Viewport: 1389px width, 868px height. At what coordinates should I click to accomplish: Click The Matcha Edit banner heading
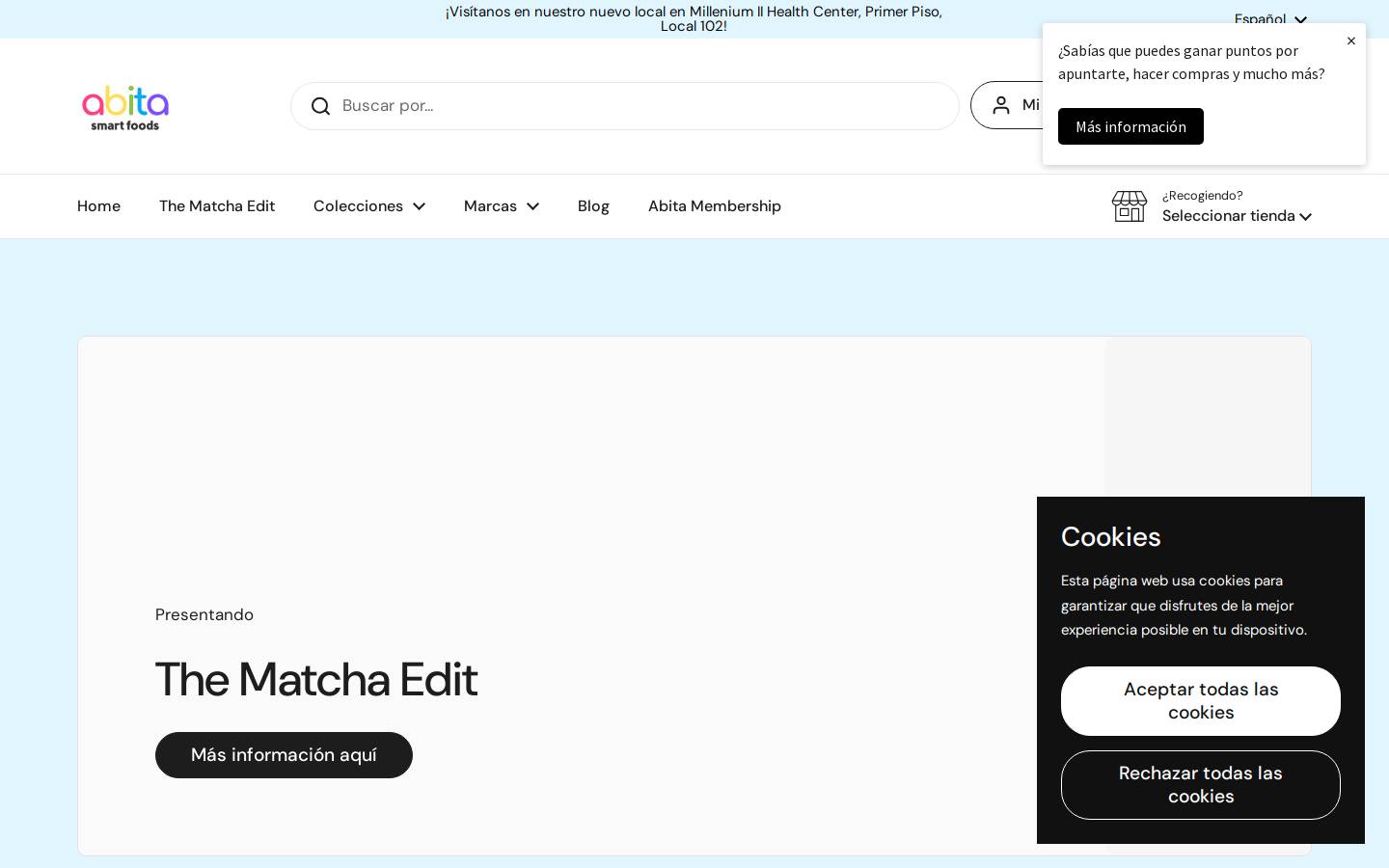tap(316, 680)
